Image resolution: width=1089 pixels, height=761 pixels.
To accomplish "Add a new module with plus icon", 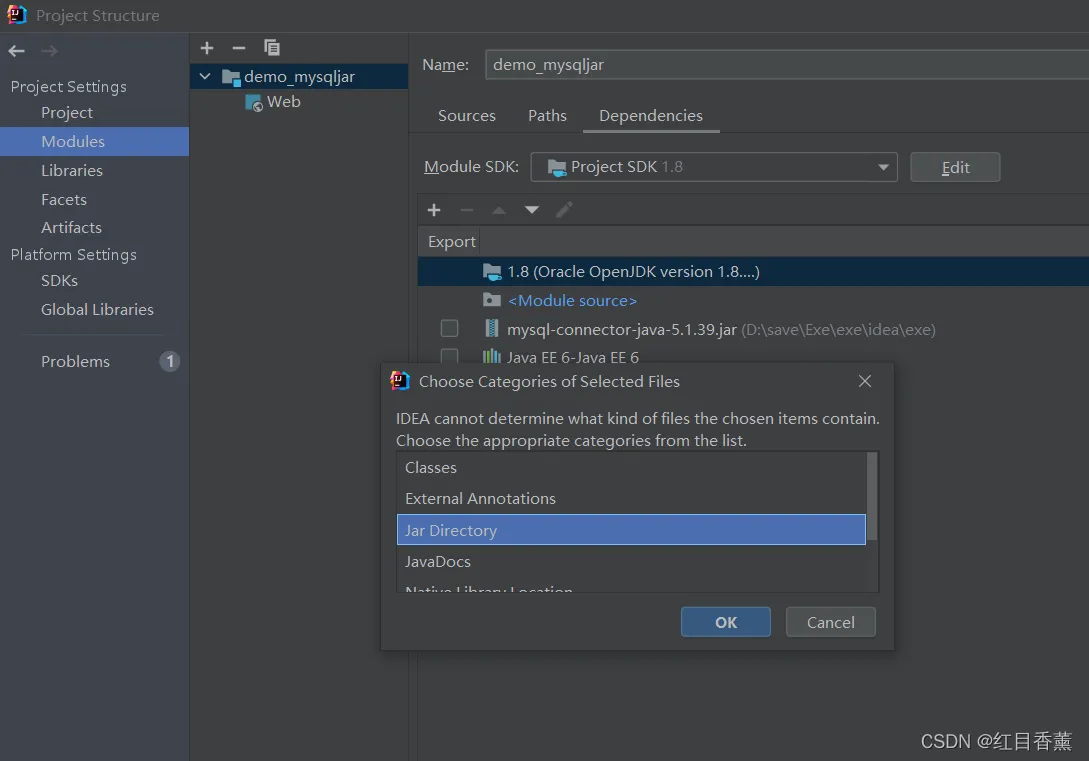I will click(x=206, y=48).
